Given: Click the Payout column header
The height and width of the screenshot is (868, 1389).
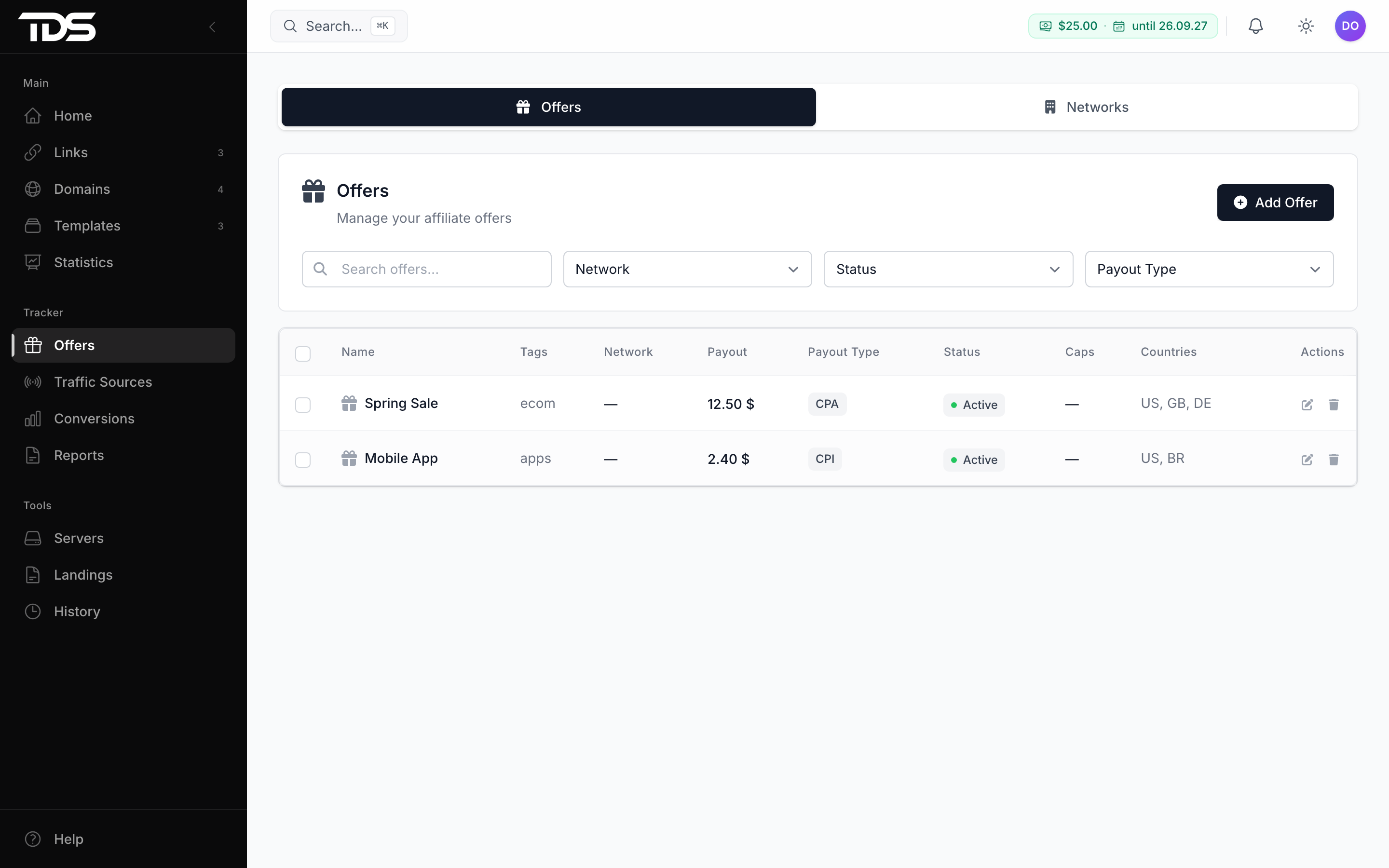Looking at the screenshot, I should pyautogui.click(x=727, y=352).
